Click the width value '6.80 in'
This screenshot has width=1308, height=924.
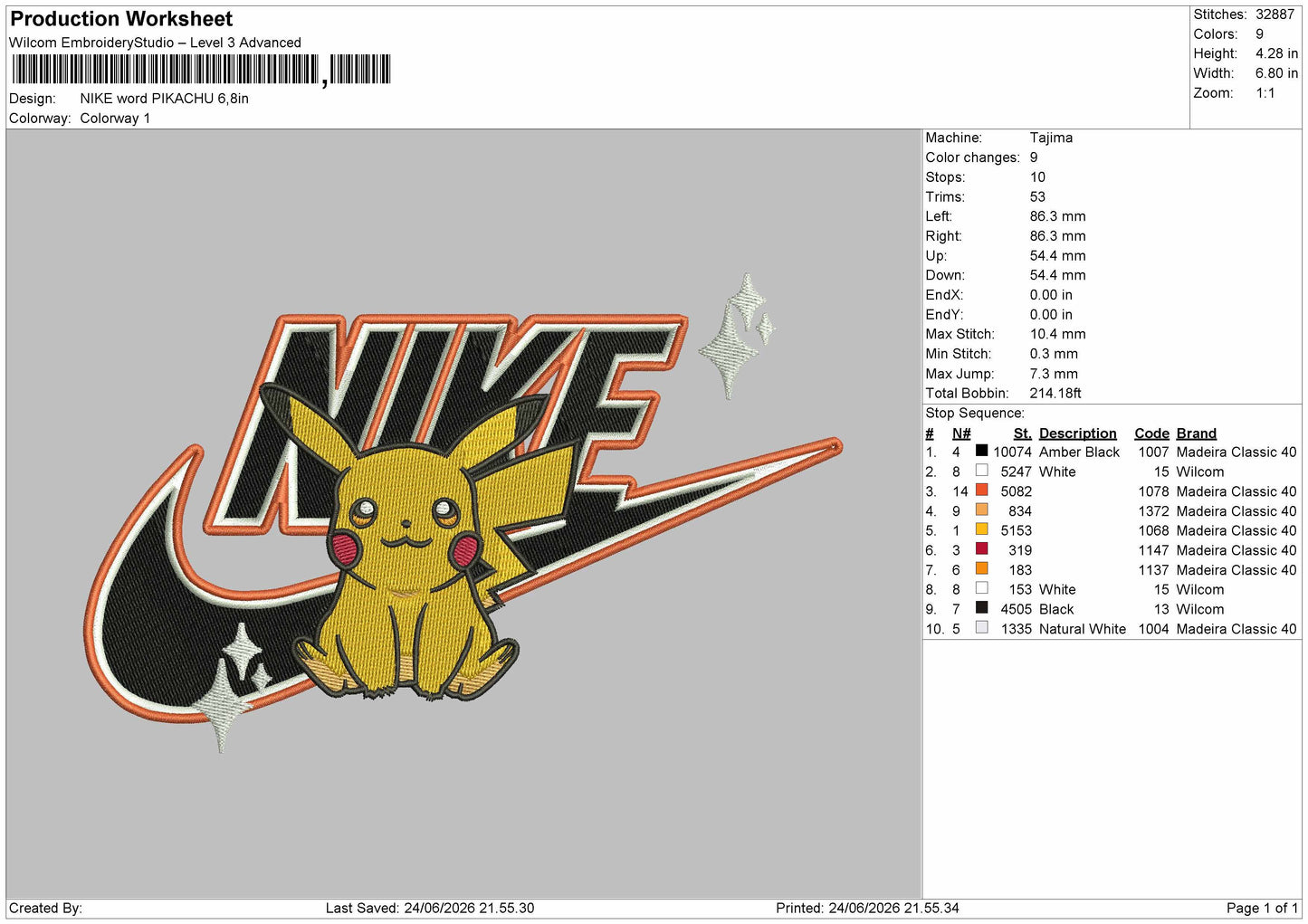click(1276, 73)
